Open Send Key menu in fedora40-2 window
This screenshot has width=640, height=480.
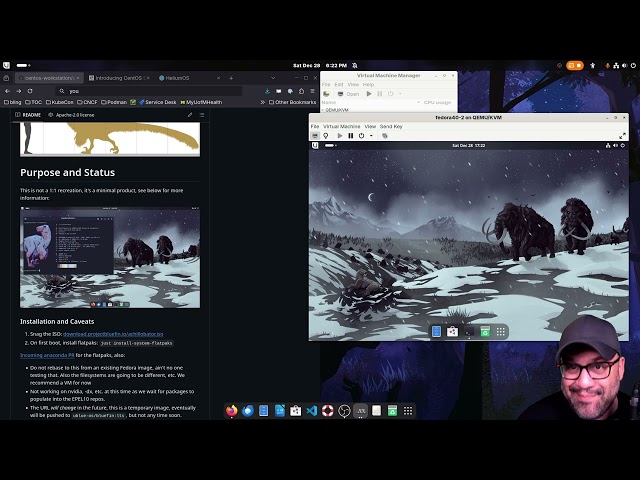391,127
